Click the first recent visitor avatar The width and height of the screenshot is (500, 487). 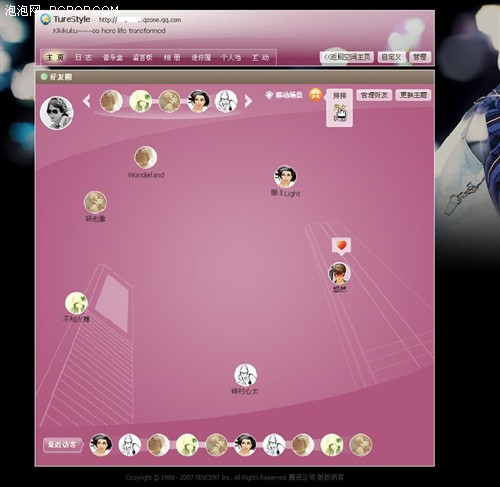(101, 445)
